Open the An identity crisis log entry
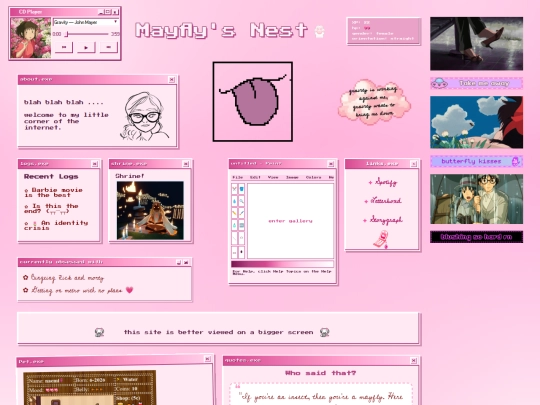The width and height of the screenshot is (540, 405). [56, 225]
